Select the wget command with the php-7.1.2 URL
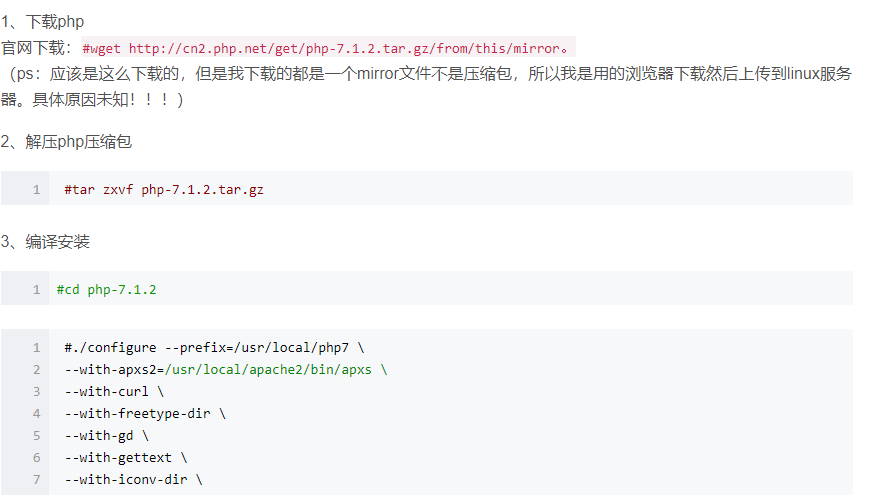Screen dimensions: 871x495 tap(326, 48)
